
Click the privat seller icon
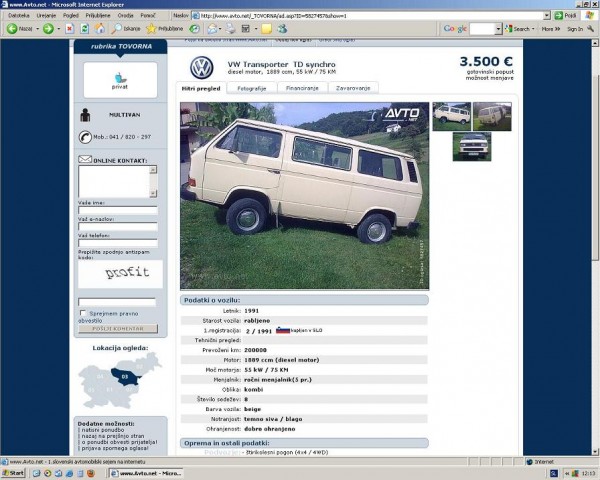click(x=119, y=79)
